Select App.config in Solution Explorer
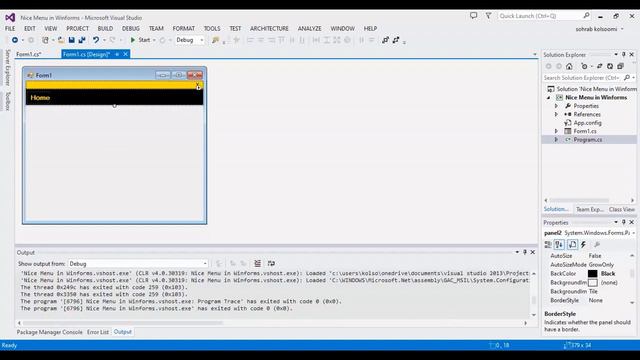This screenshot has height=360, width=640. point(587,123)
